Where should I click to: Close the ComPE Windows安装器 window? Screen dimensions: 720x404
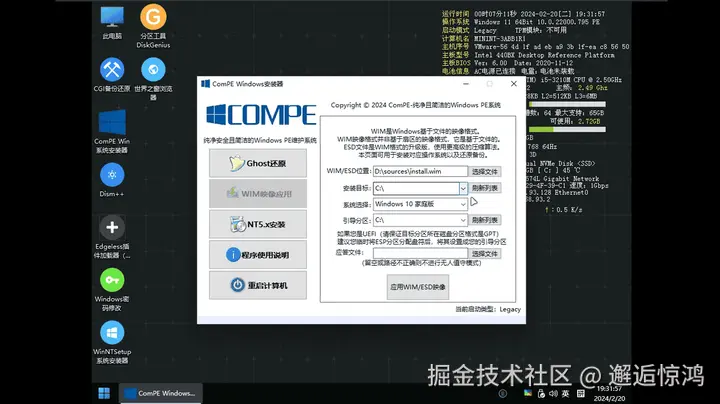point(514,84)
